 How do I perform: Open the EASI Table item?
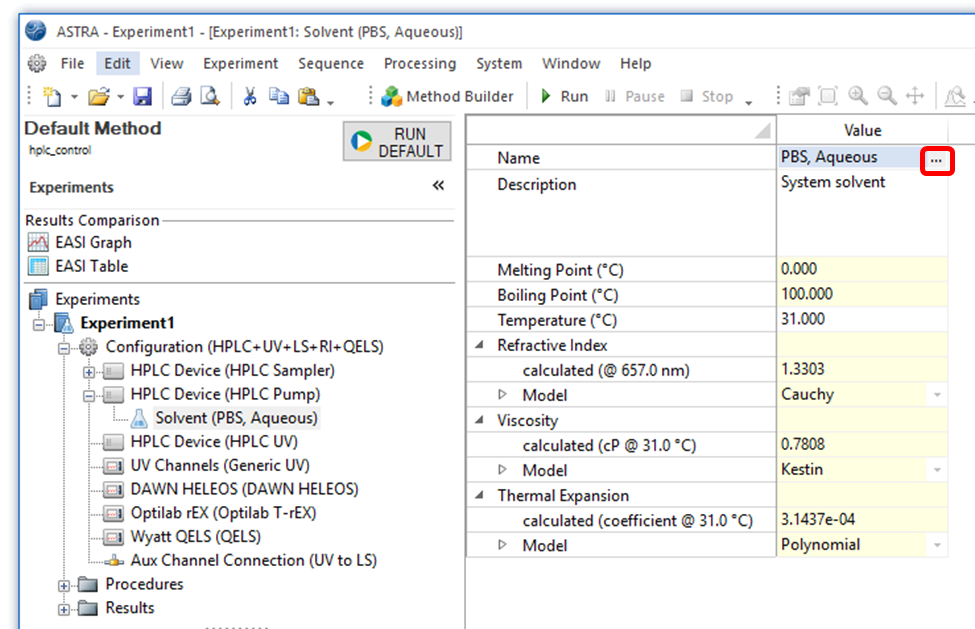pos(90,266)
